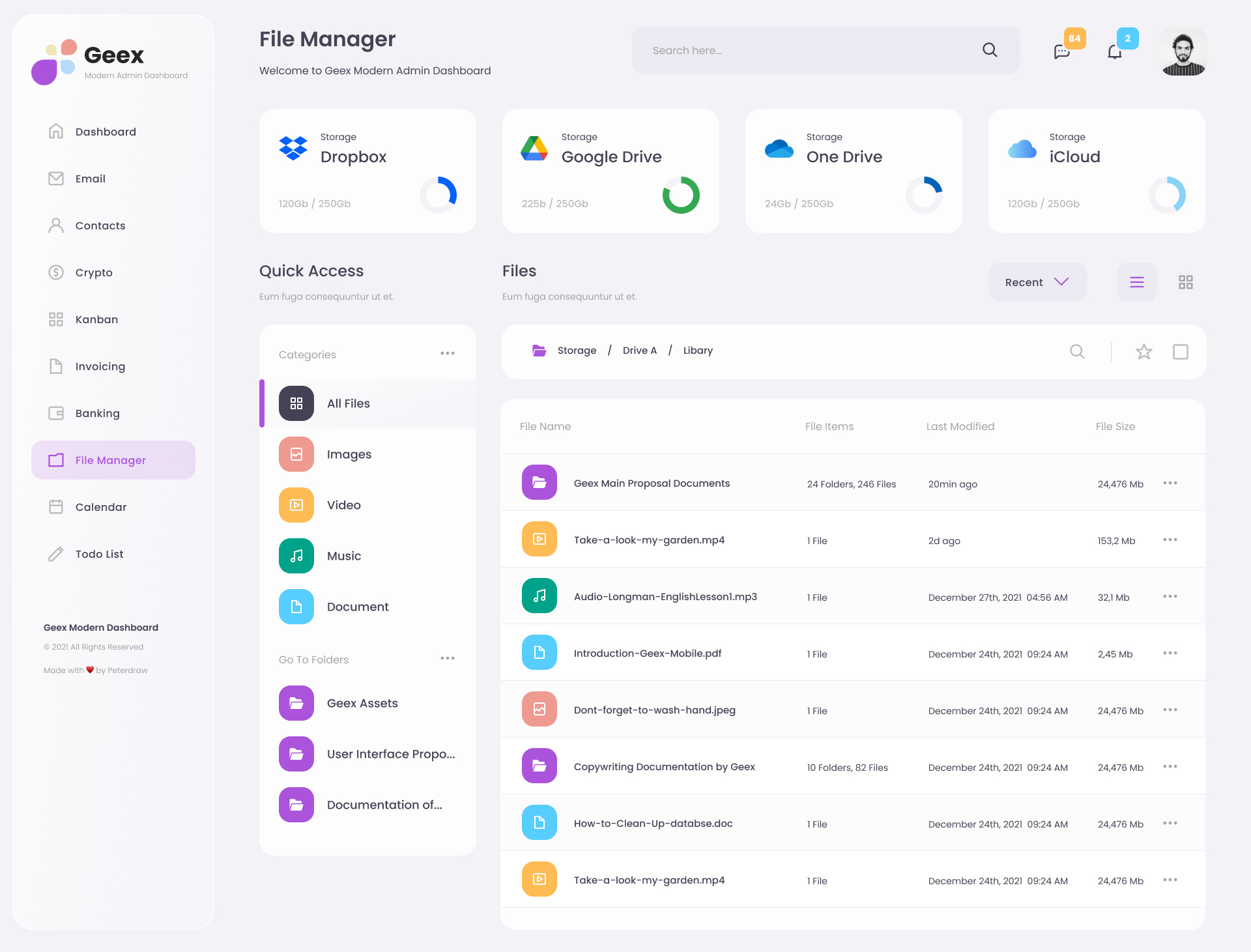Screen dimensions: 1251x952
Task: Click the Dropbox storage icon
Action: tap(293, 149)
